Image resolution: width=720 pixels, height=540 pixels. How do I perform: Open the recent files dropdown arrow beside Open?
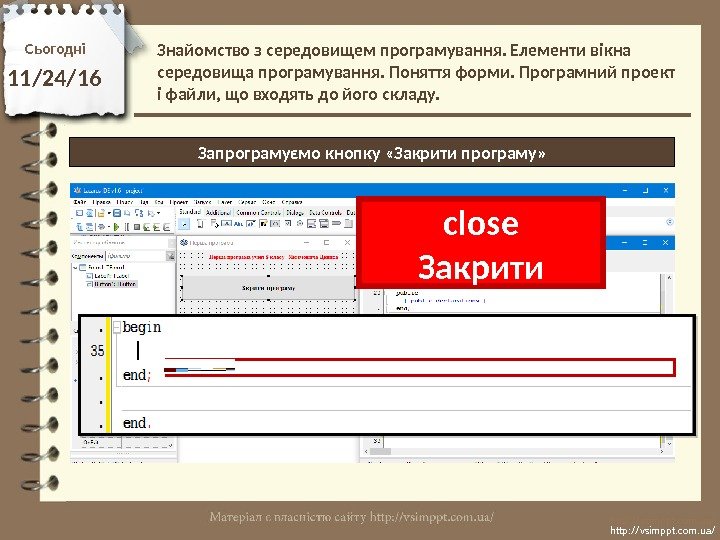coord(109,213)
